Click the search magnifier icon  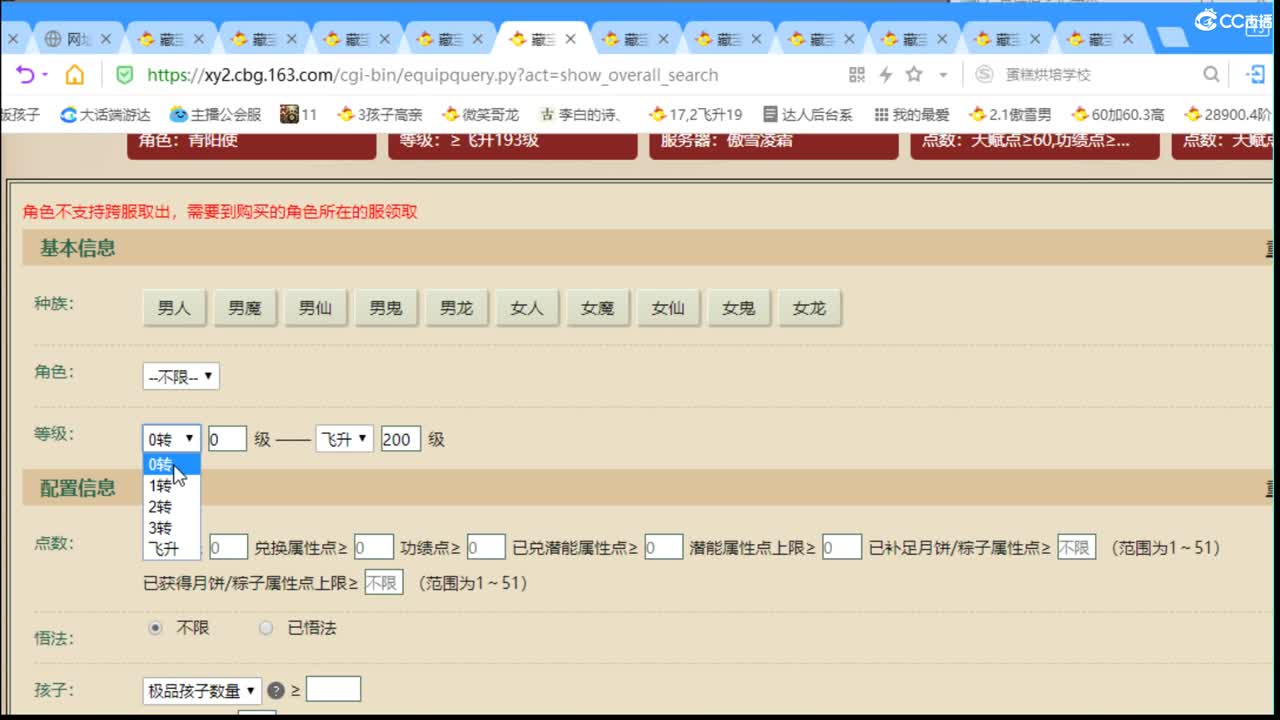(x=1210, y=75)
